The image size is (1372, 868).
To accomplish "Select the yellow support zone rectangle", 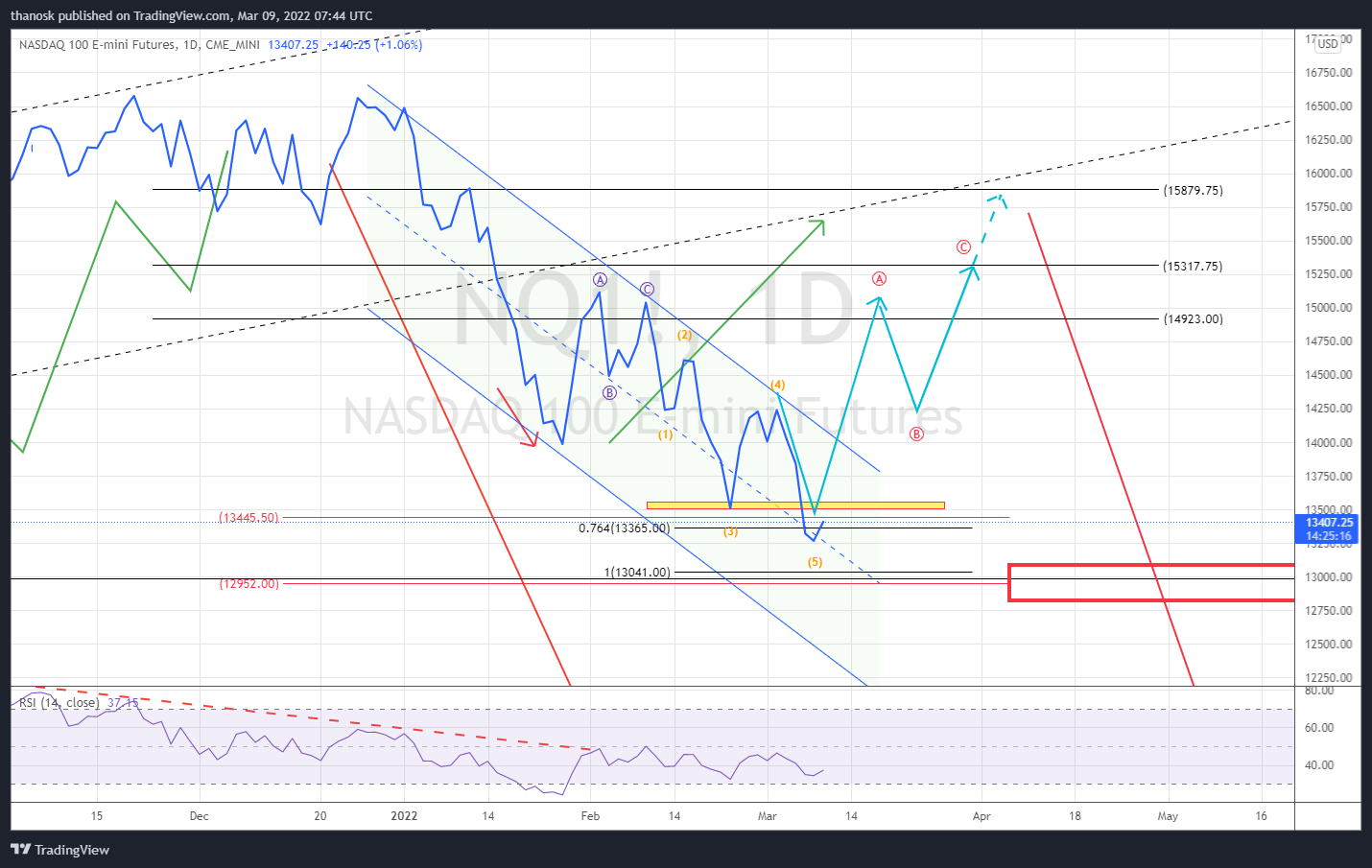I will pyautogui.click(x=795, y=505).
